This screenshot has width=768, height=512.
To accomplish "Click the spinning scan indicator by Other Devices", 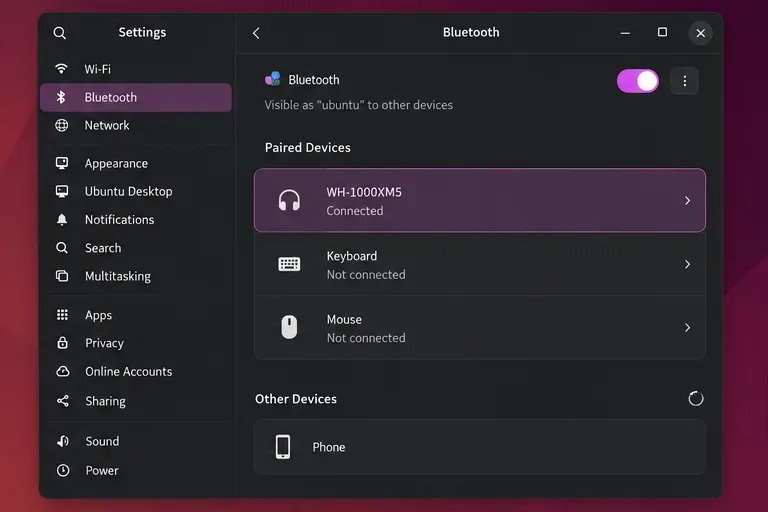I will click(696, 399).
